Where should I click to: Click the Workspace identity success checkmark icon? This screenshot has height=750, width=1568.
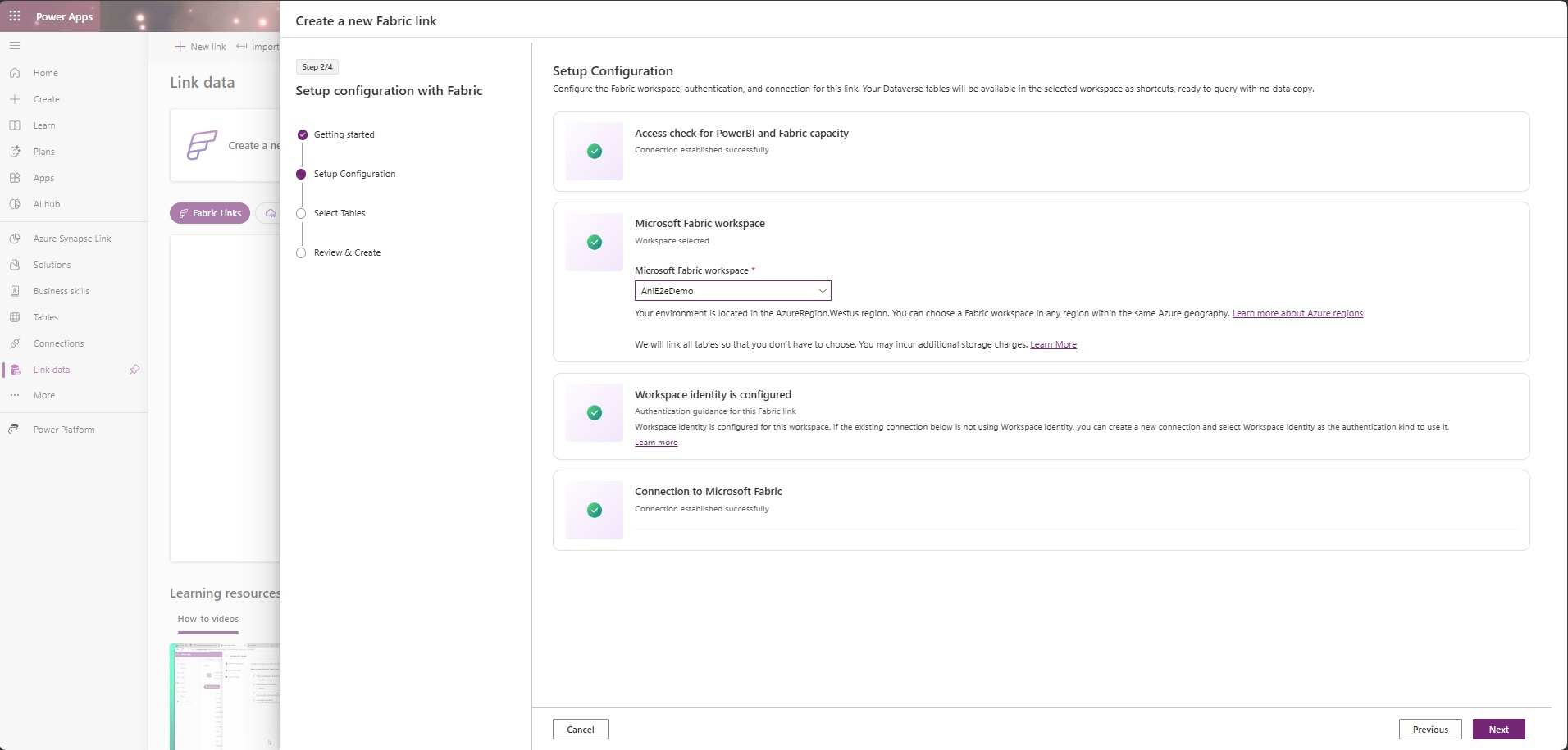click(595, 412)
